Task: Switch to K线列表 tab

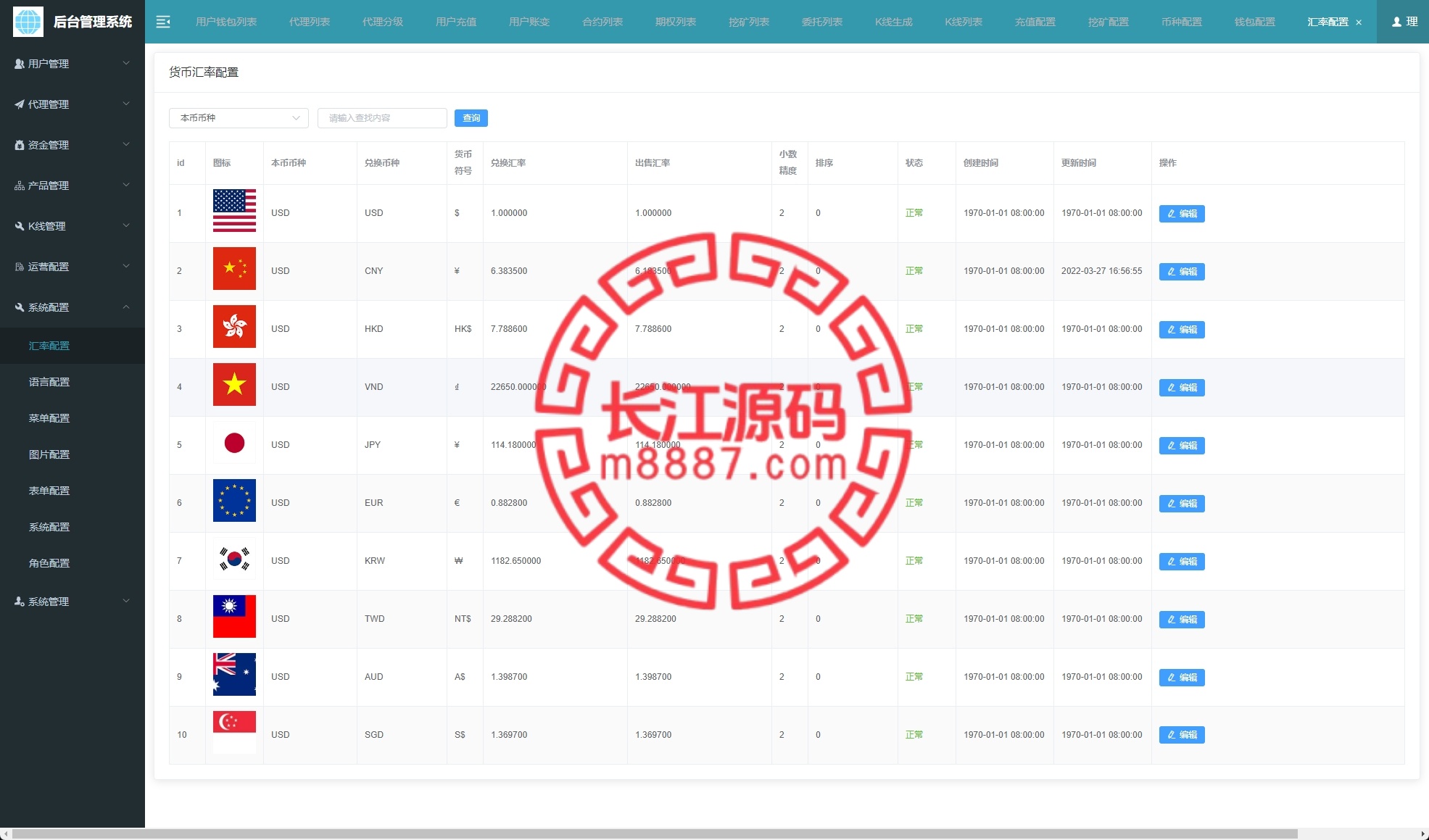Action: 964,22
